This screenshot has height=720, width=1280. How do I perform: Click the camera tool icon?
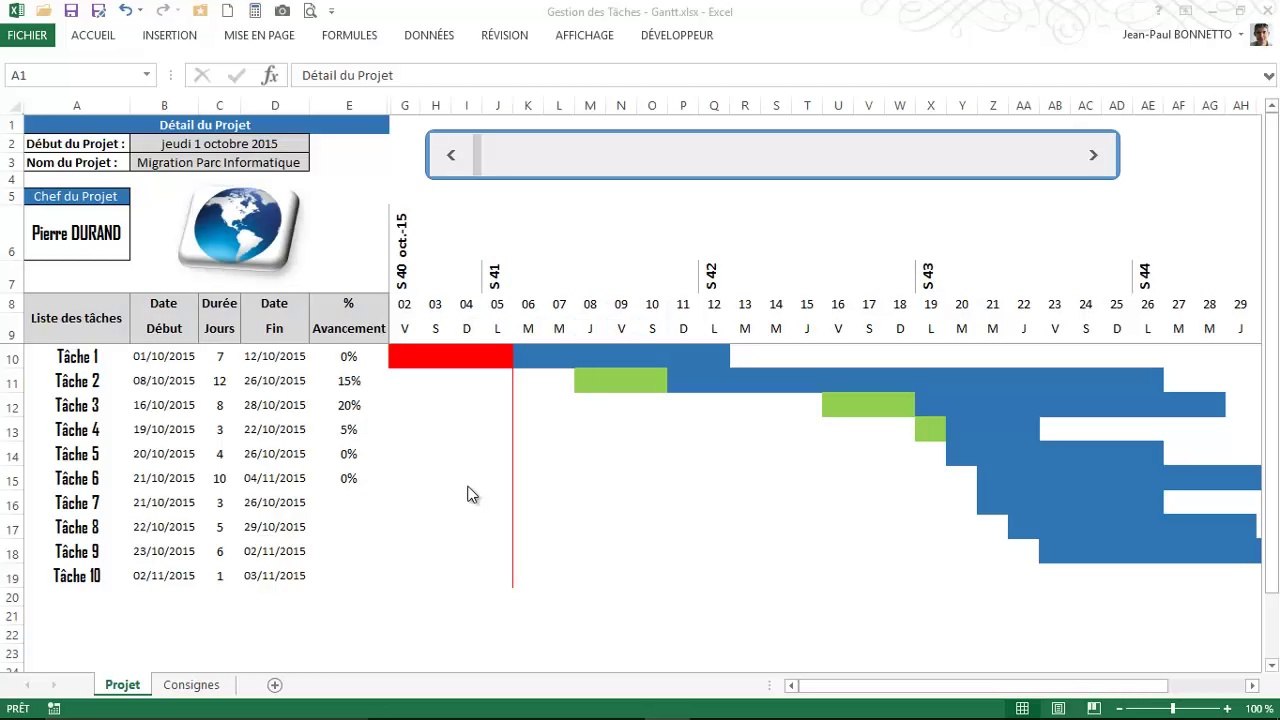283,11
